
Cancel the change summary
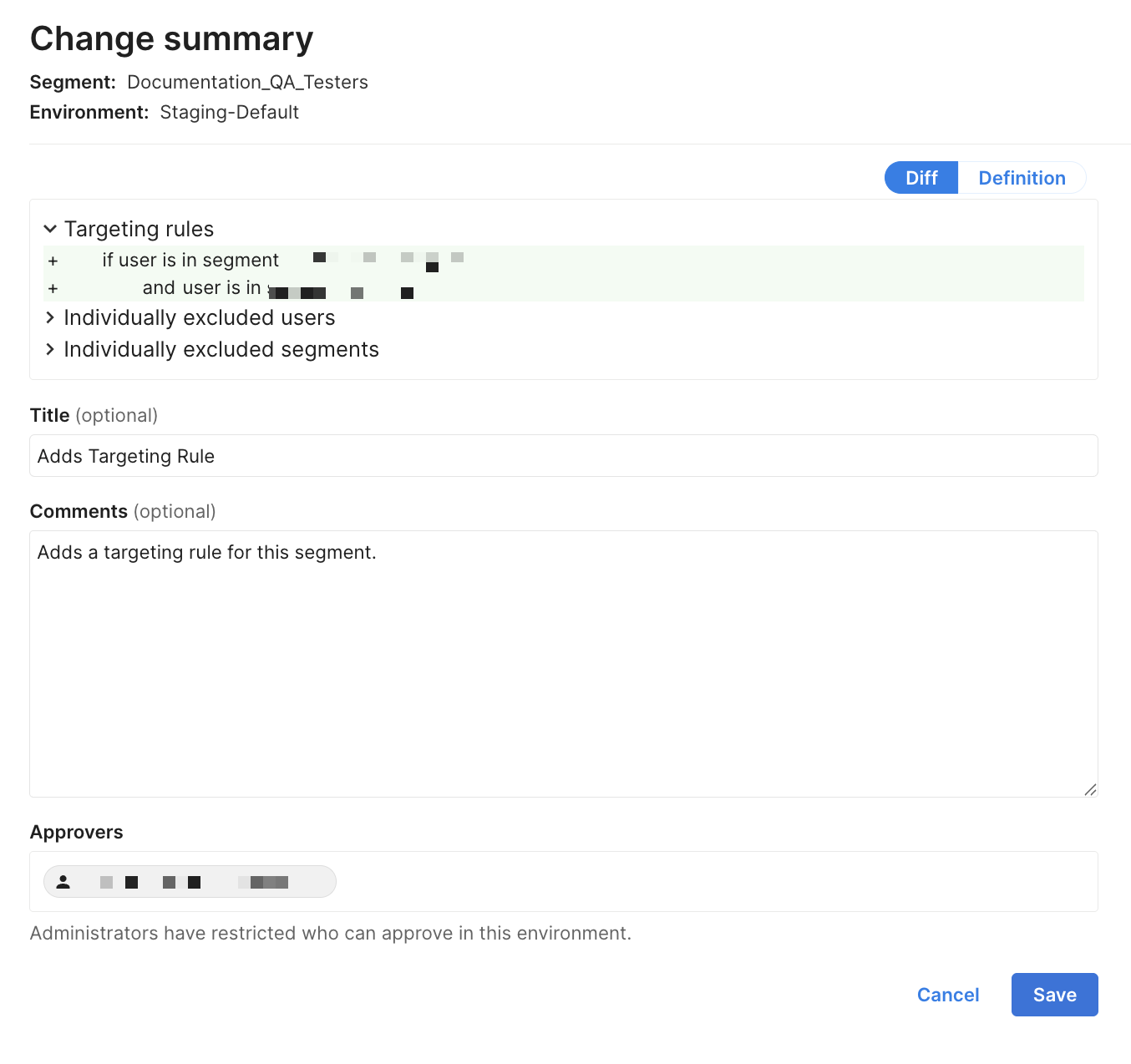coord(947,995)
